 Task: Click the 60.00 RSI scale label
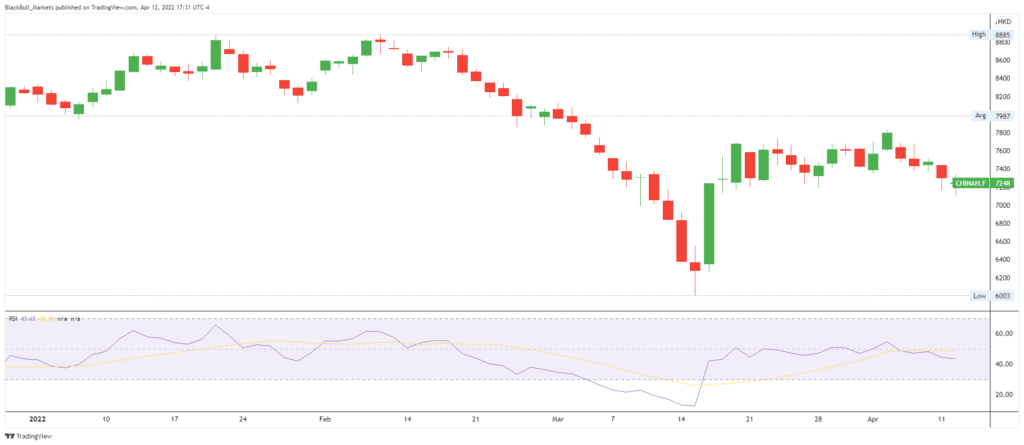point(1004,333)
